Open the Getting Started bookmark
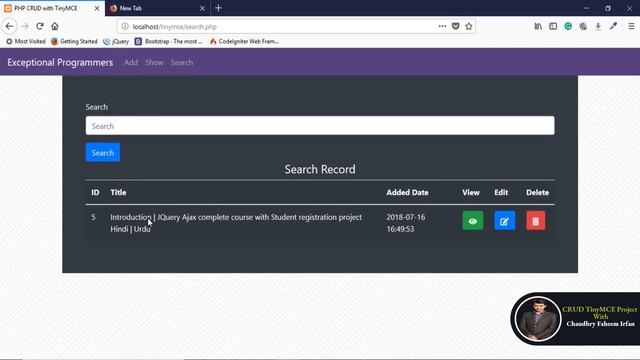Screen dimensions: 640x360 coord(74,41)
